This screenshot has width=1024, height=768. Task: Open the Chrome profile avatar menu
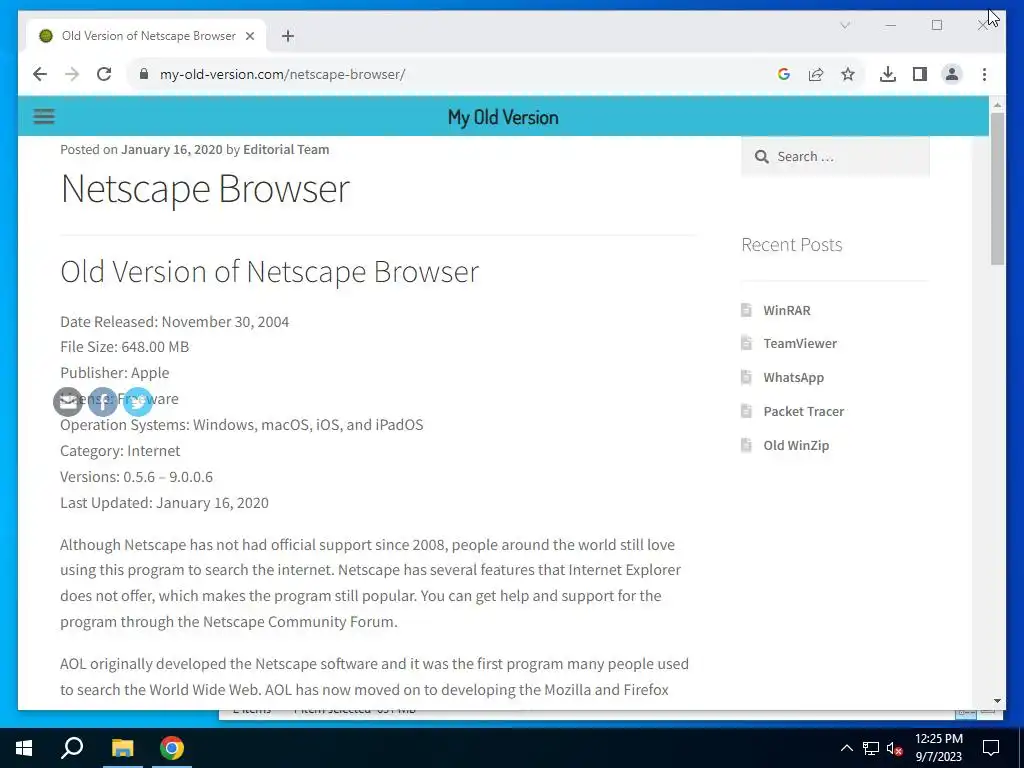(952, 74)
